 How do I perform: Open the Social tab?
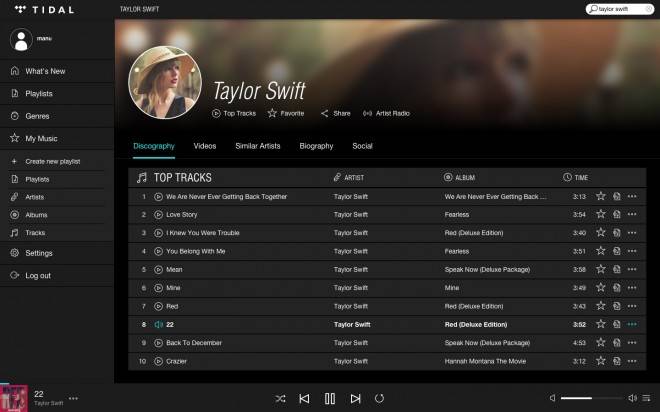[x=362, y=146]
